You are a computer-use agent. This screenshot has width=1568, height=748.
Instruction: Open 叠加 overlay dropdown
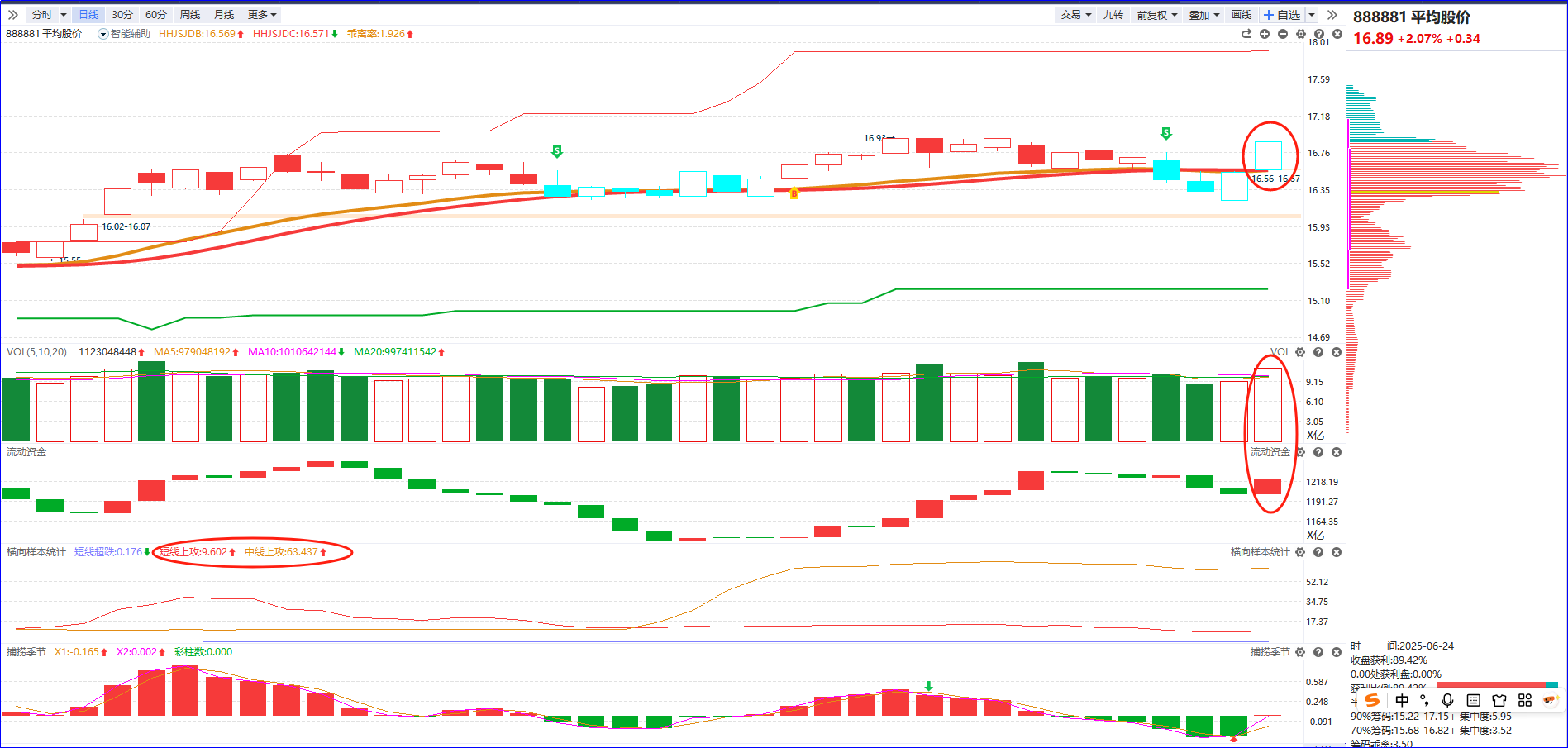point(1204,15)
